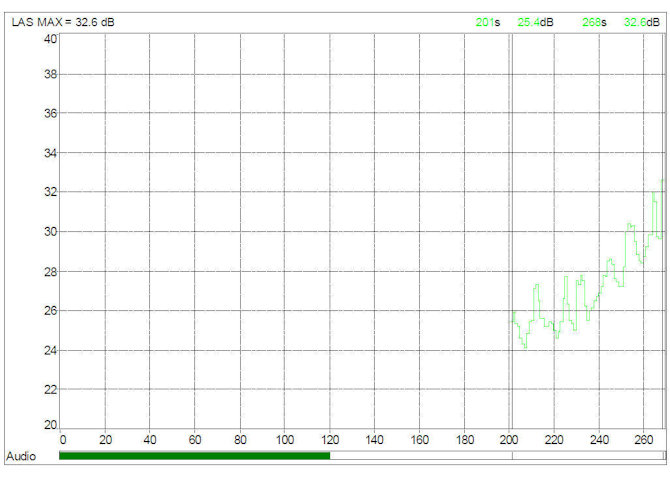
Task: Click the empty audio segment after 200
Action: (586, 456)
